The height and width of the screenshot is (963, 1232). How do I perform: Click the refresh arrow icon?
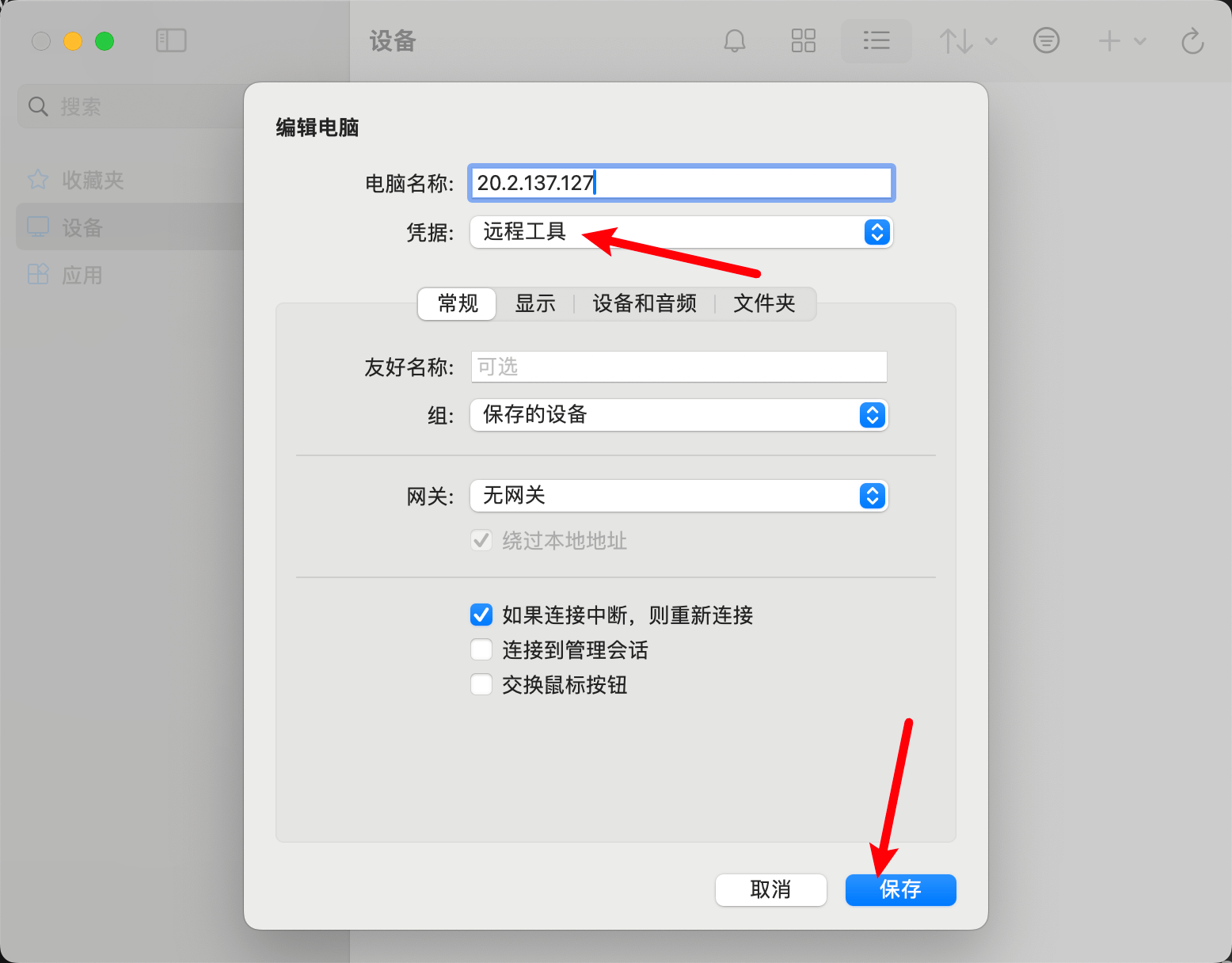click(1192, 40)
